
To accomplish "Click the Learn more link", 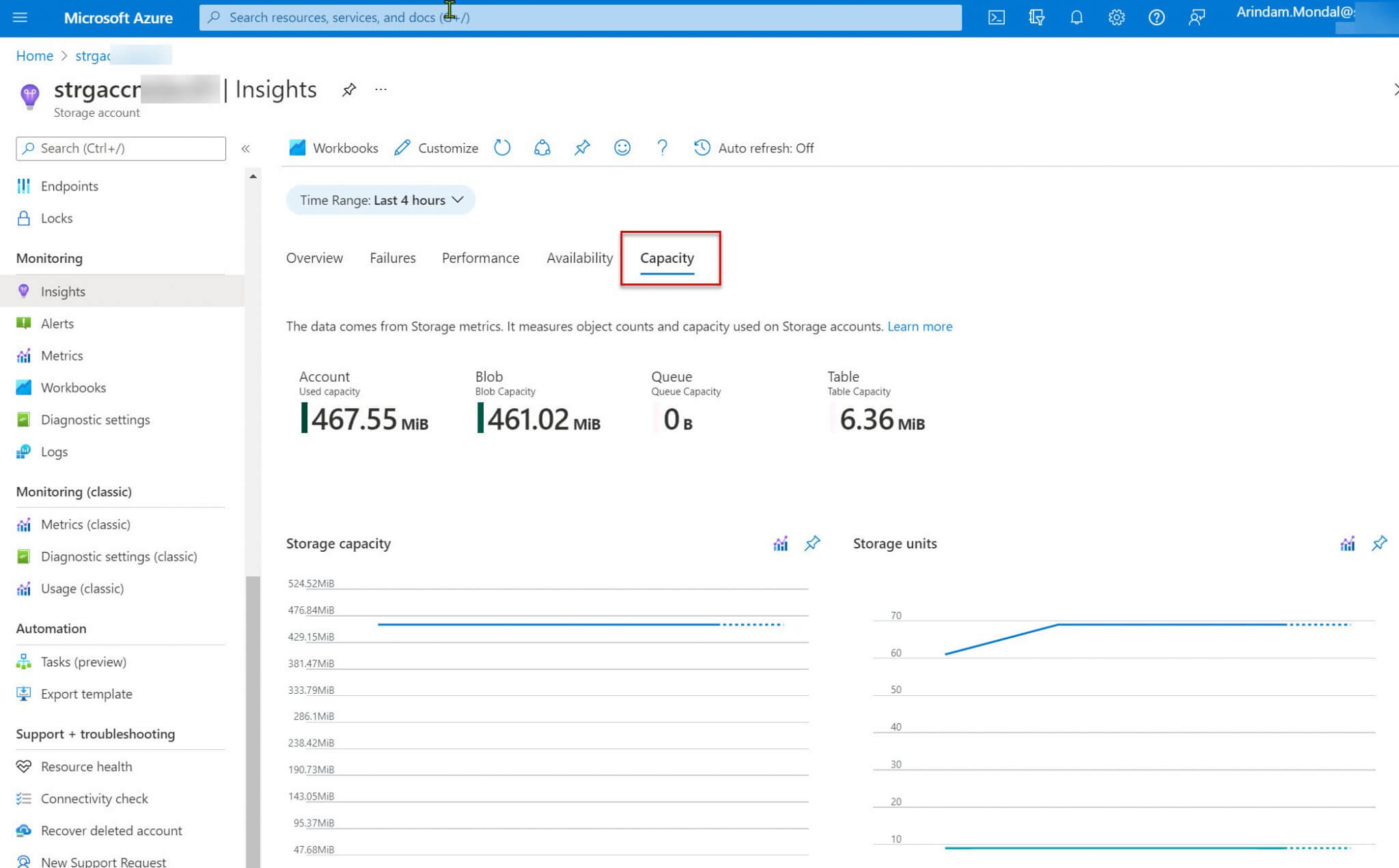I will [x=919, y=326].
